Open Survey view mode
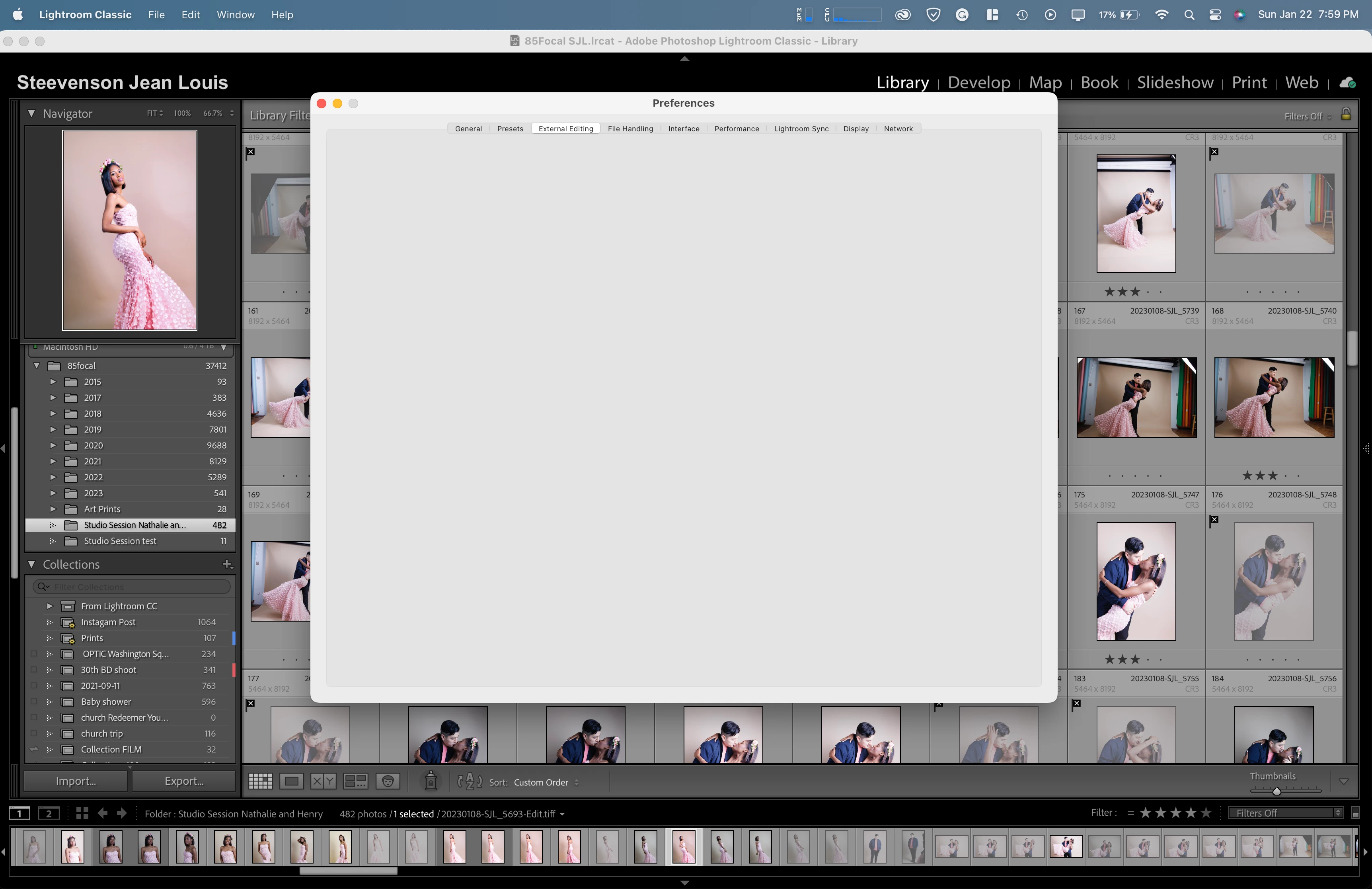The image size is (1372, 889). pyautogui.click(x=355, y=782)
